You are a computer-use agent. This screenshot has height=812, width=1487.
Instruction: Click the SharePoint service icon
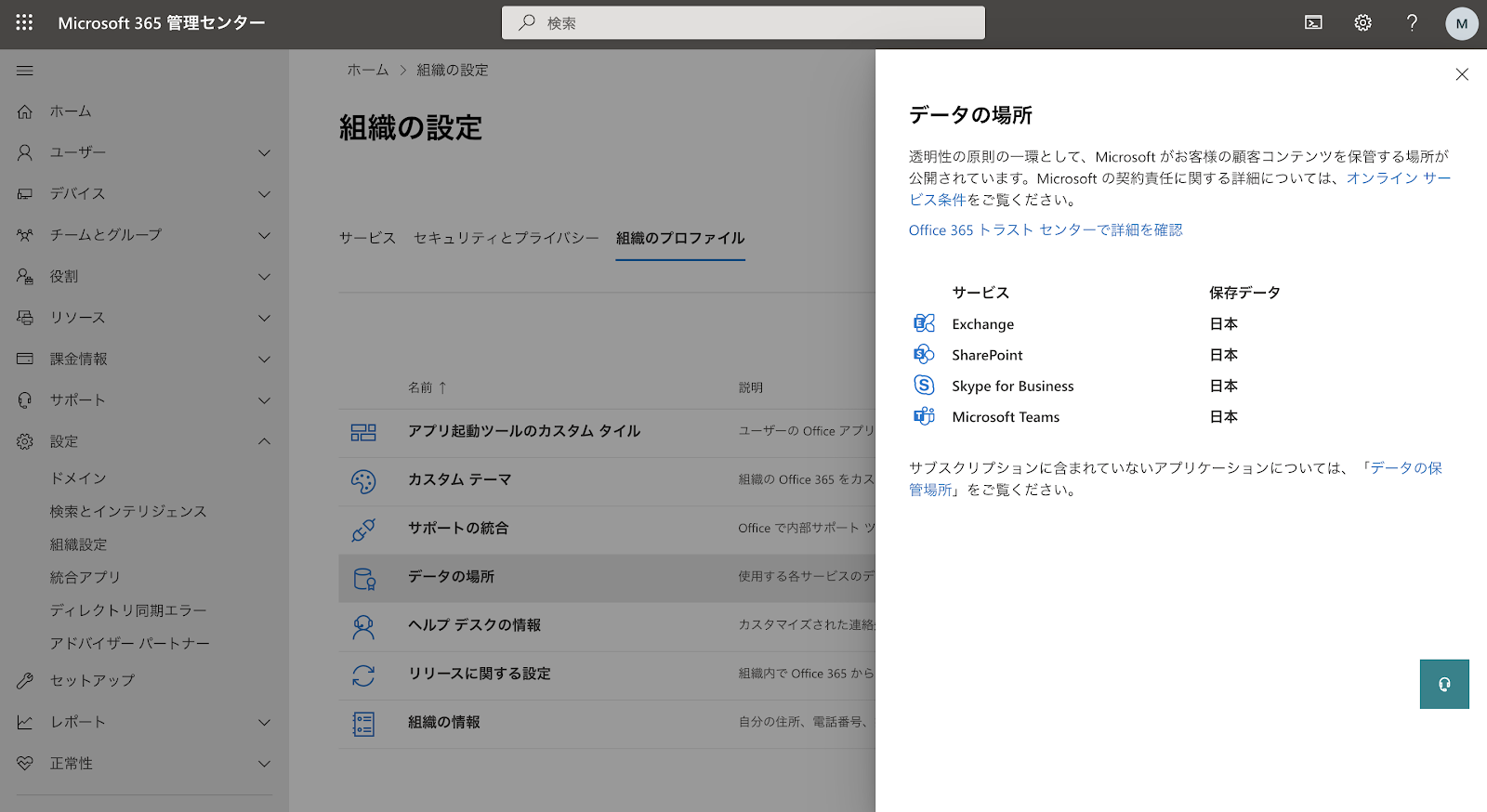[x=924, y=354]
